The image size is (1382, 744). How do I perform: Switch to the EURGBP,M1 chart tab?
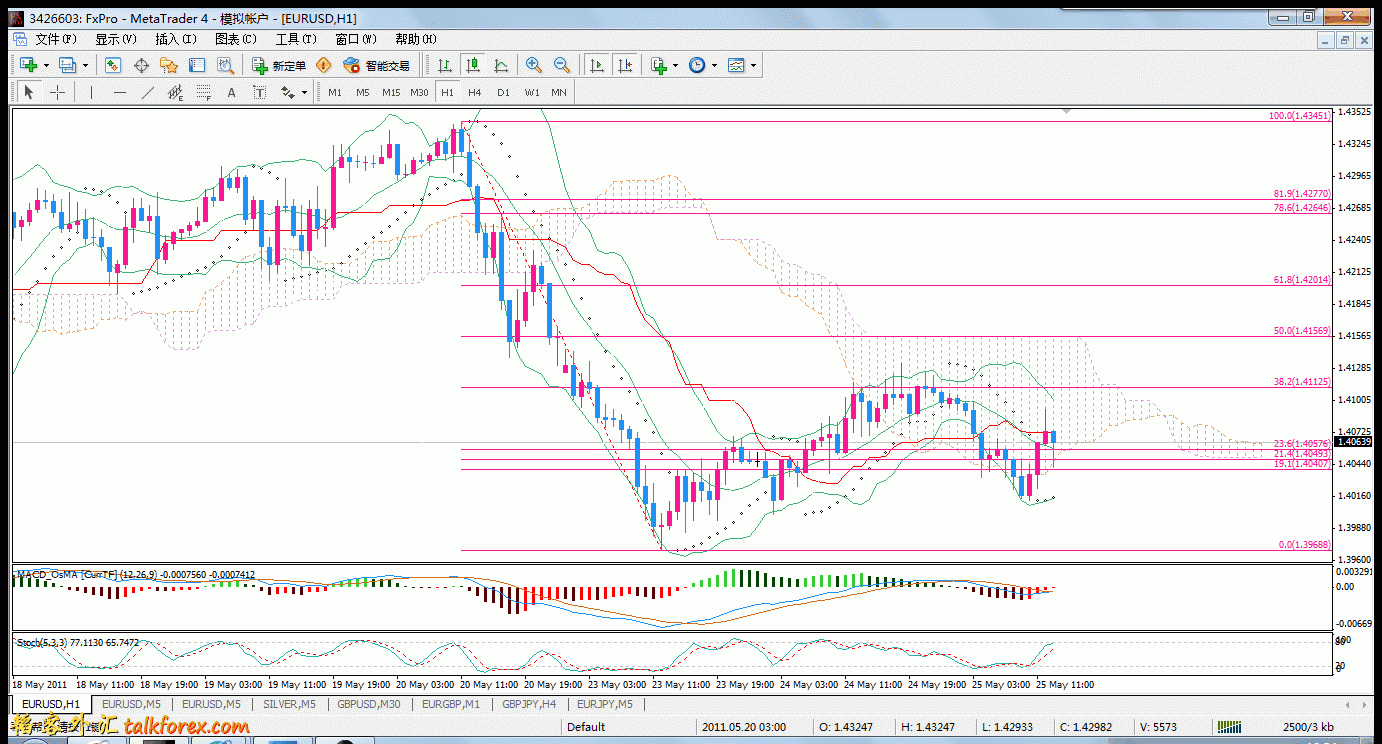coord(451,704)
